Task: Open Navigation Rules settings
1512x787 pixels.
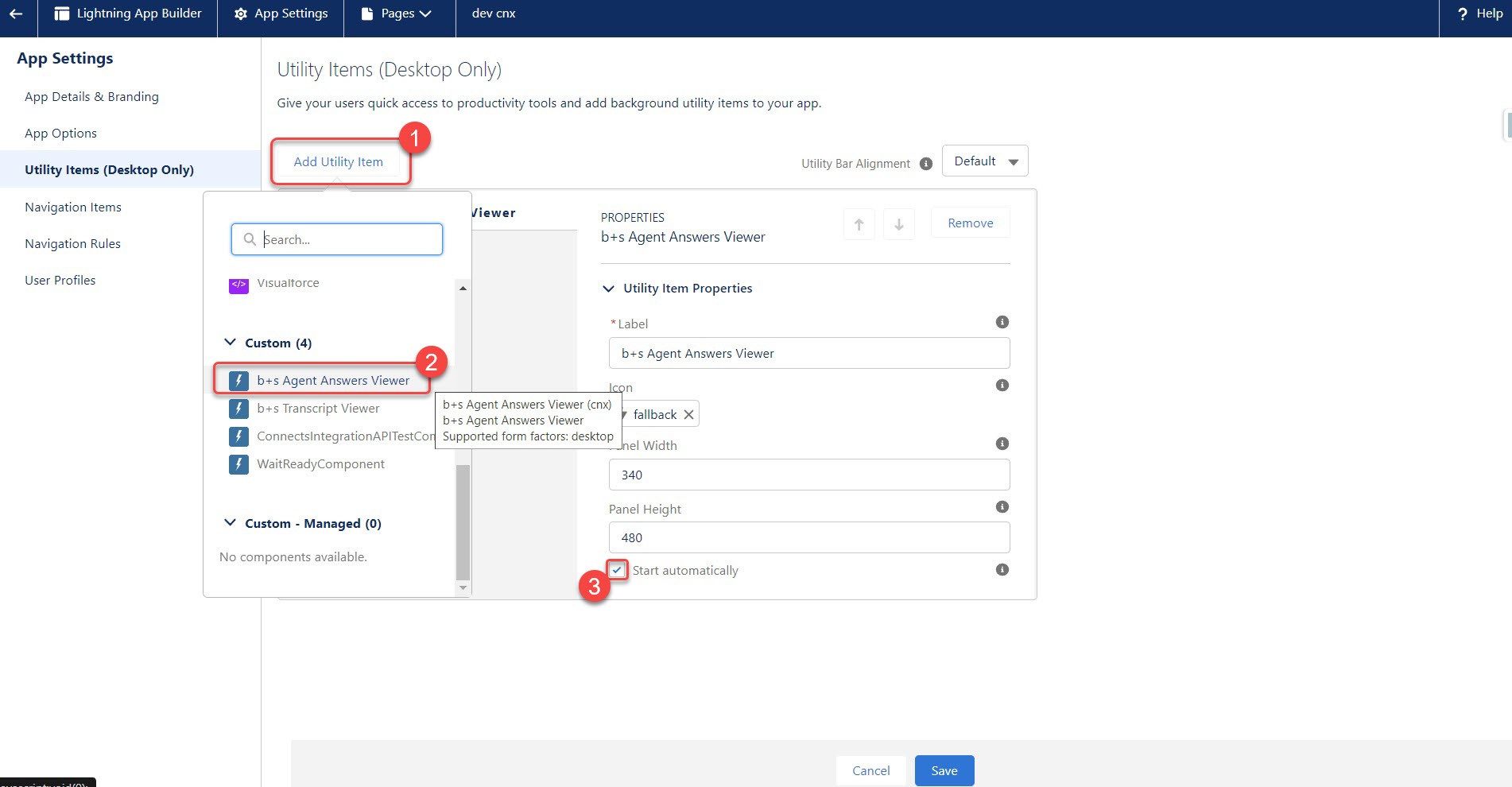Action: (72, 244)
